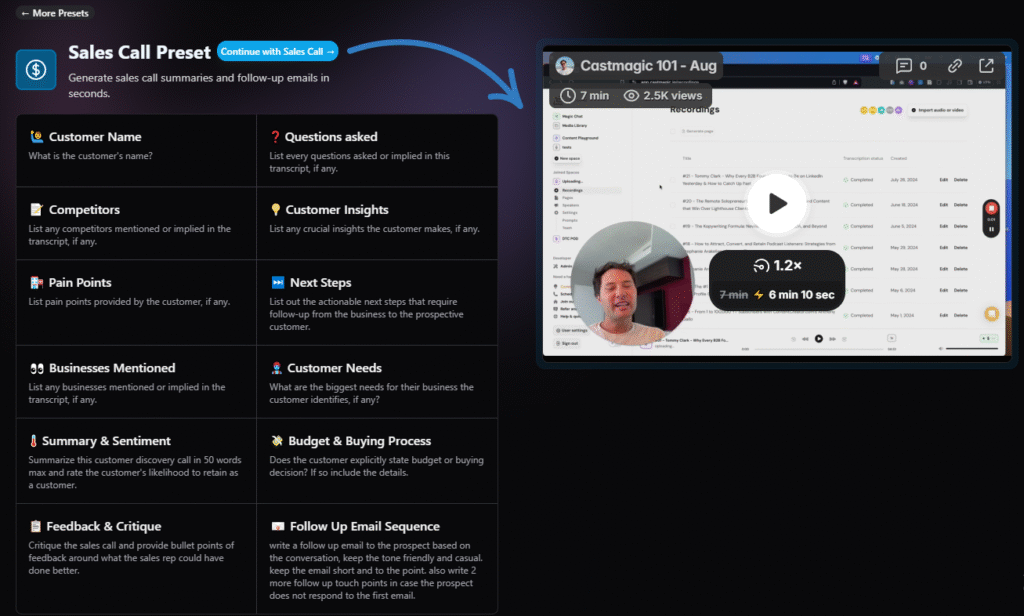This screenshot has height=616, width=1024.
Task: Open the video comments icon
Action: pyautogui.click(x=904, y=66)
